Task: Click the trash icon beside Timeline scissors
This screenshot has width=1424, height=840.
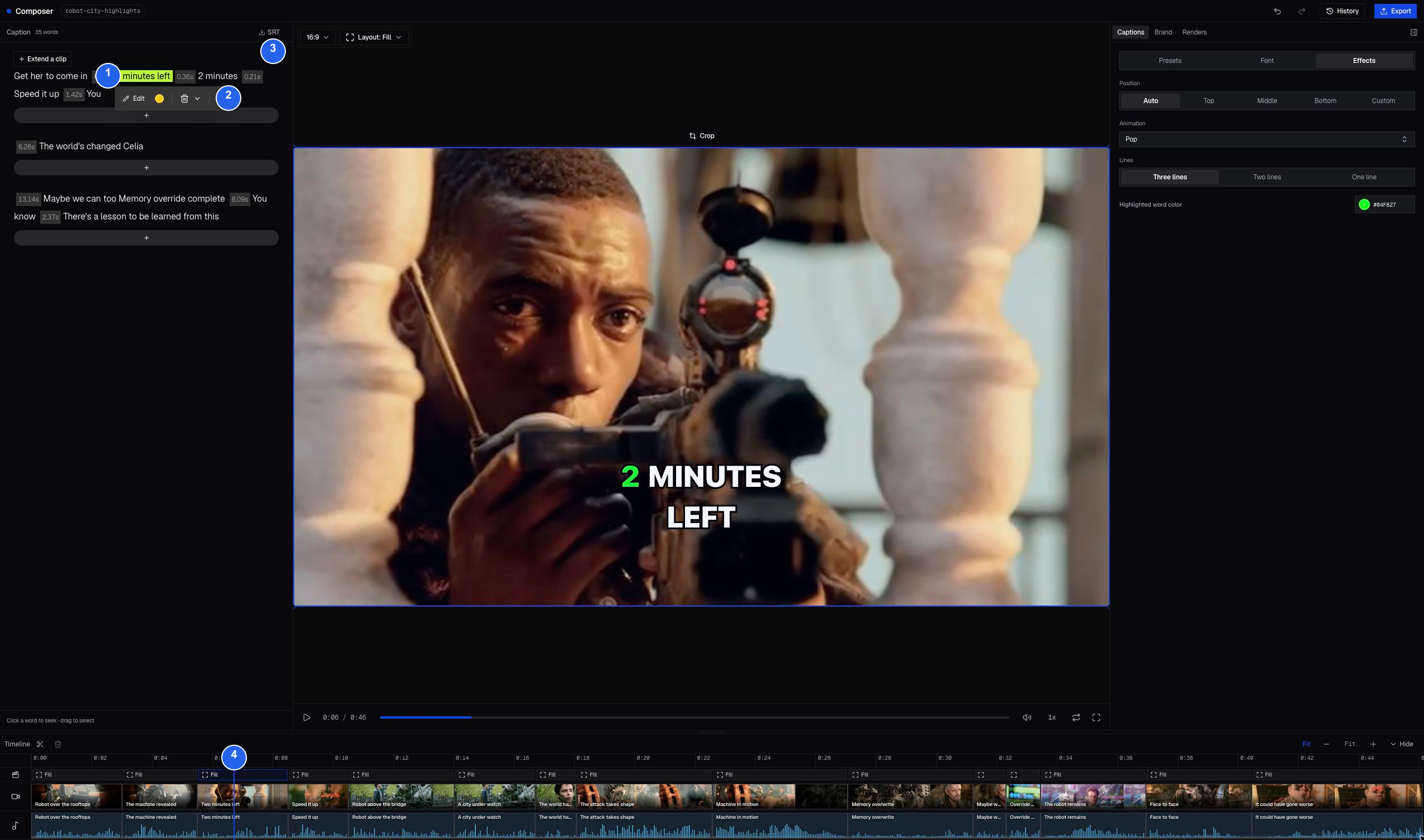Action: (x=58, y=744)
